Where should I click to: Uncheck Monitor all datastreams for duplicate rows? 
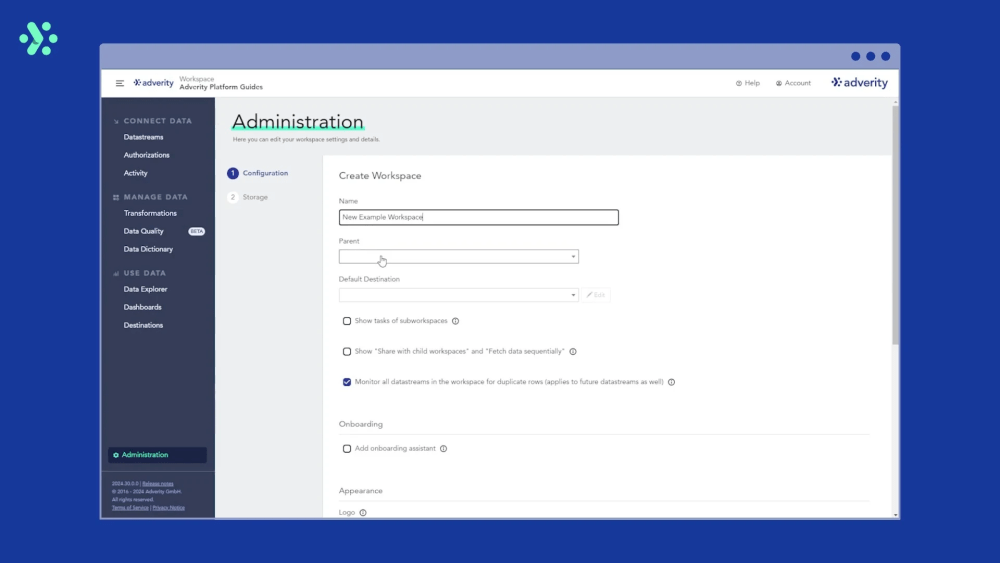click(347, 382)
